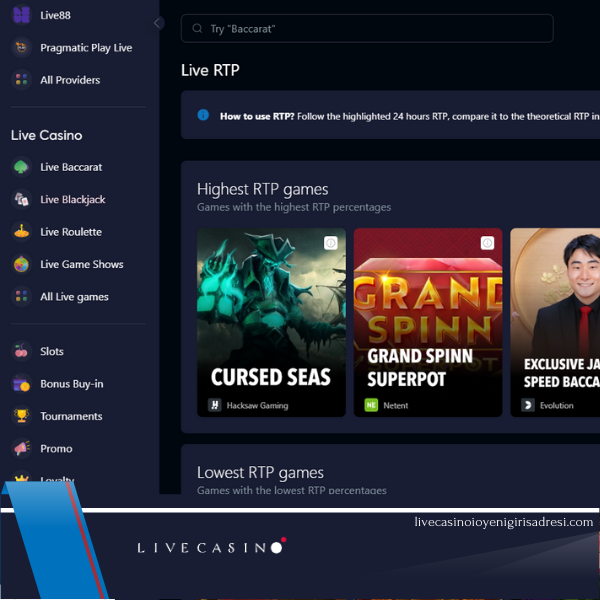The image size is (600, 600).
Task: Click the Bonus Buy-in icon
Action: (21, 384)
